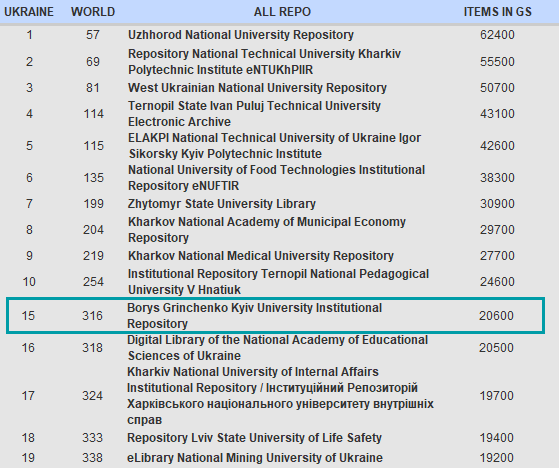Open National University of Food Technologies eNUFTIR

(276, 178)
